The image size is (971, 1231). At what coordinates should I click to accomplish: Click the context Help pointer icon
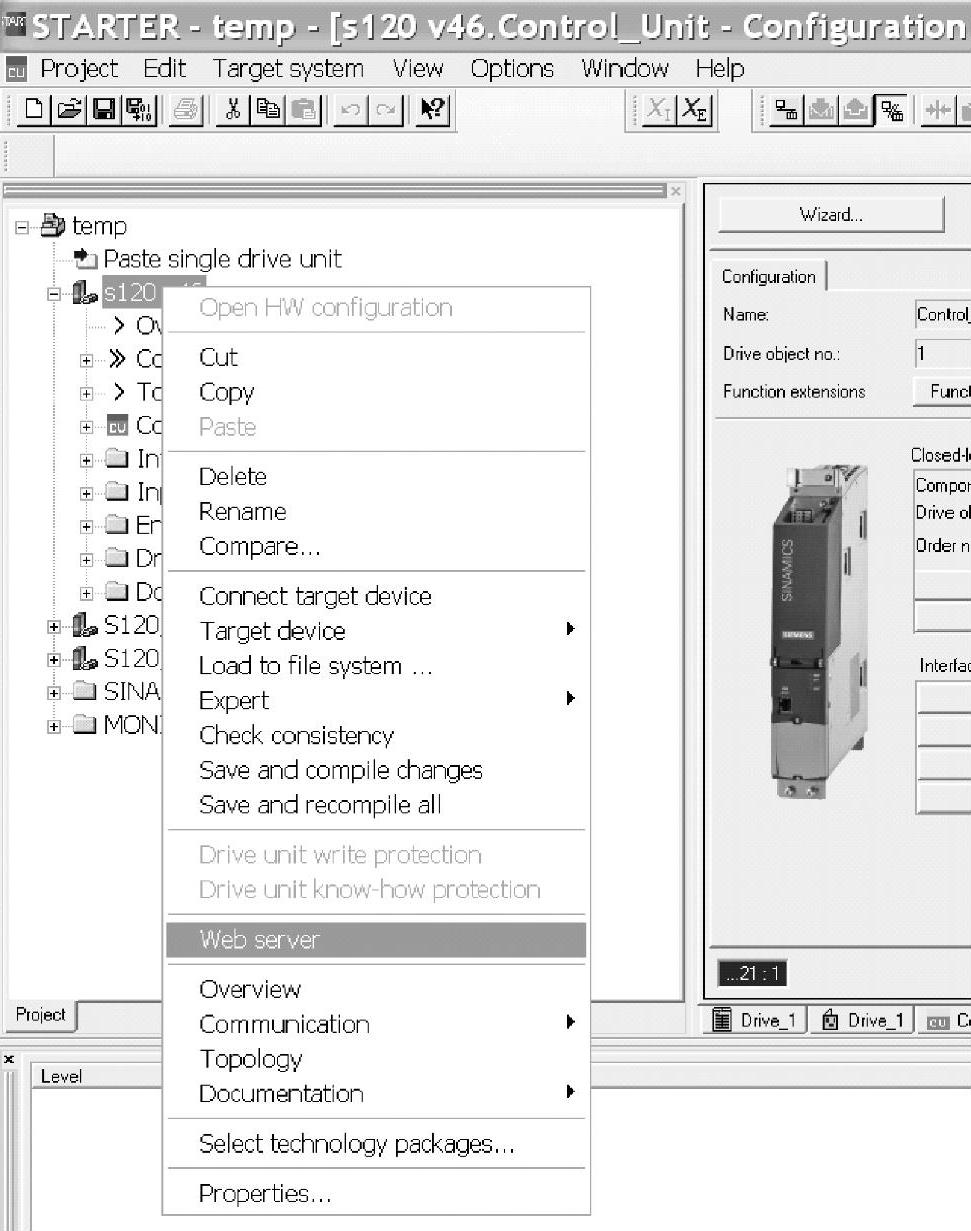432,110
